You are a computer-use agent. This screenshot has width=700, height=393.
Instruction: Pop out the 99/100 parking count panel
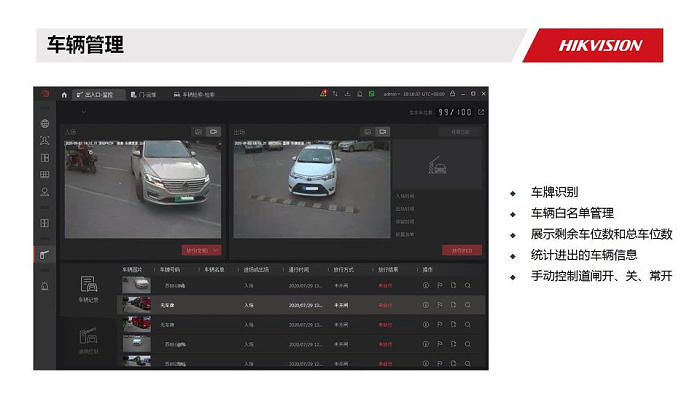pos(481,112)
